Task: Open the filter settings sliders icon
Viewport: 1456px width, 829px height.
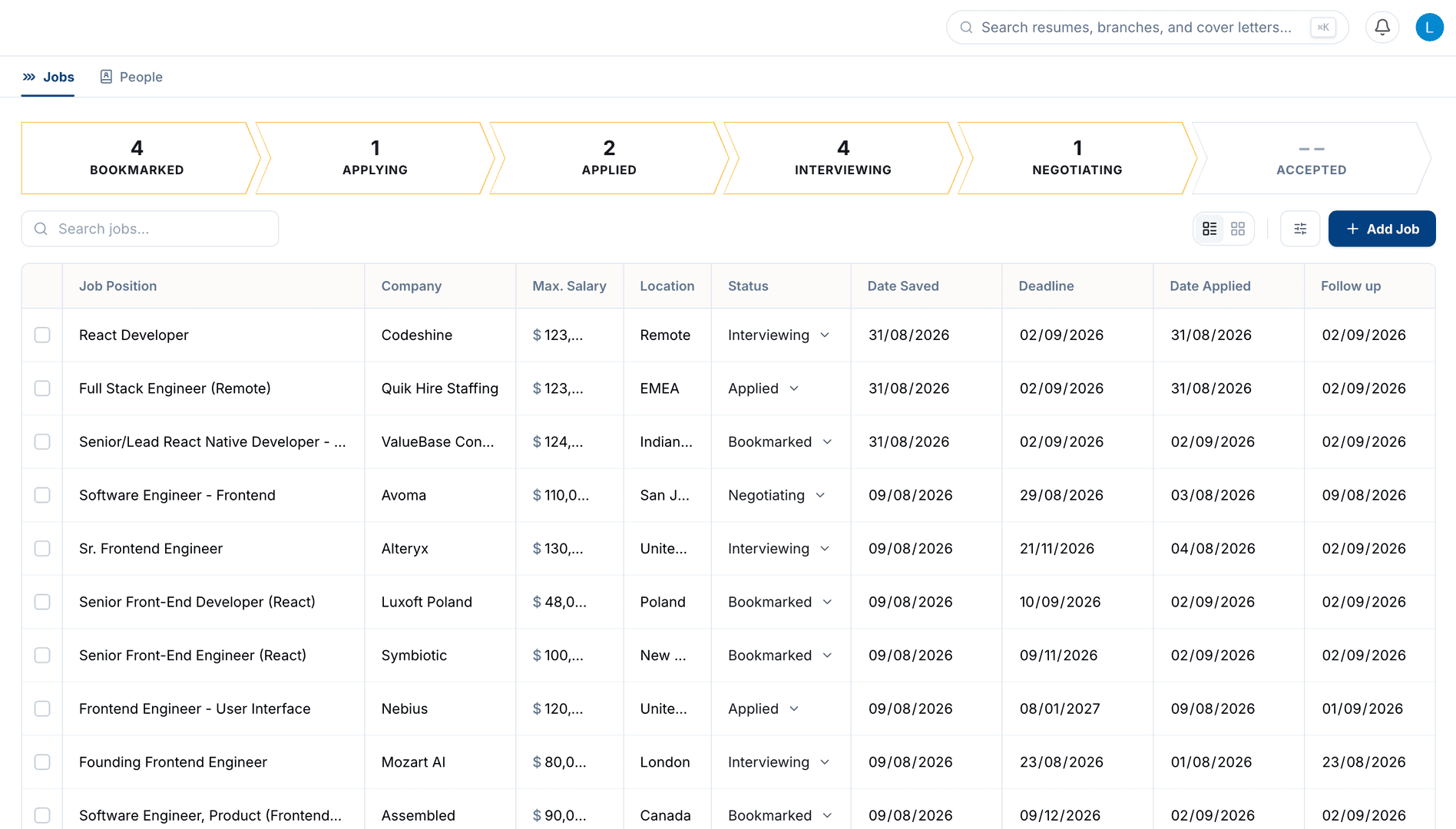Action: click(x=1300, y=229)
